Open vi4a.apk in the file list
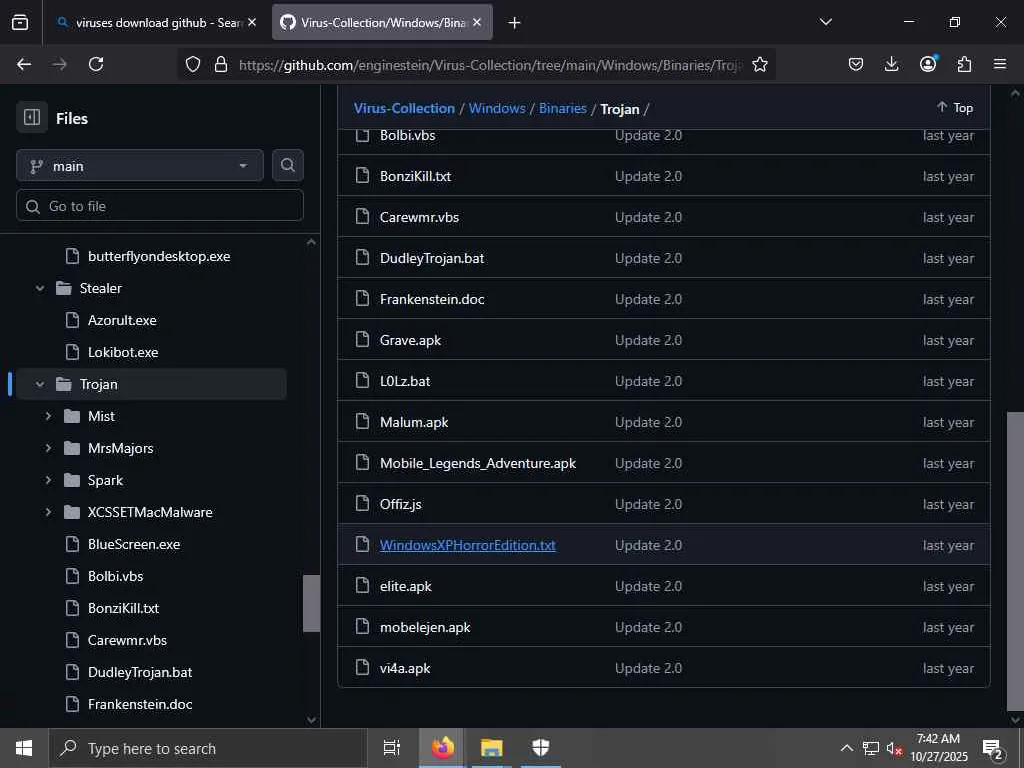Viewport: 1024px width, 768px height. (405, 668)
